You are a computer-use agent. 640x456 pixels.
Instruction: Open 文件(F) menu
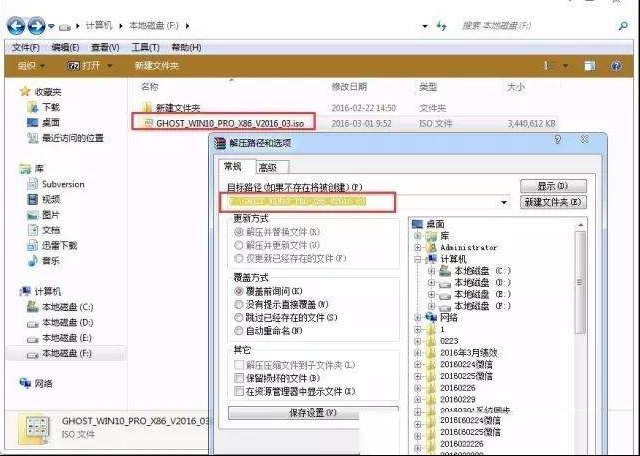(x=25, y=47)
